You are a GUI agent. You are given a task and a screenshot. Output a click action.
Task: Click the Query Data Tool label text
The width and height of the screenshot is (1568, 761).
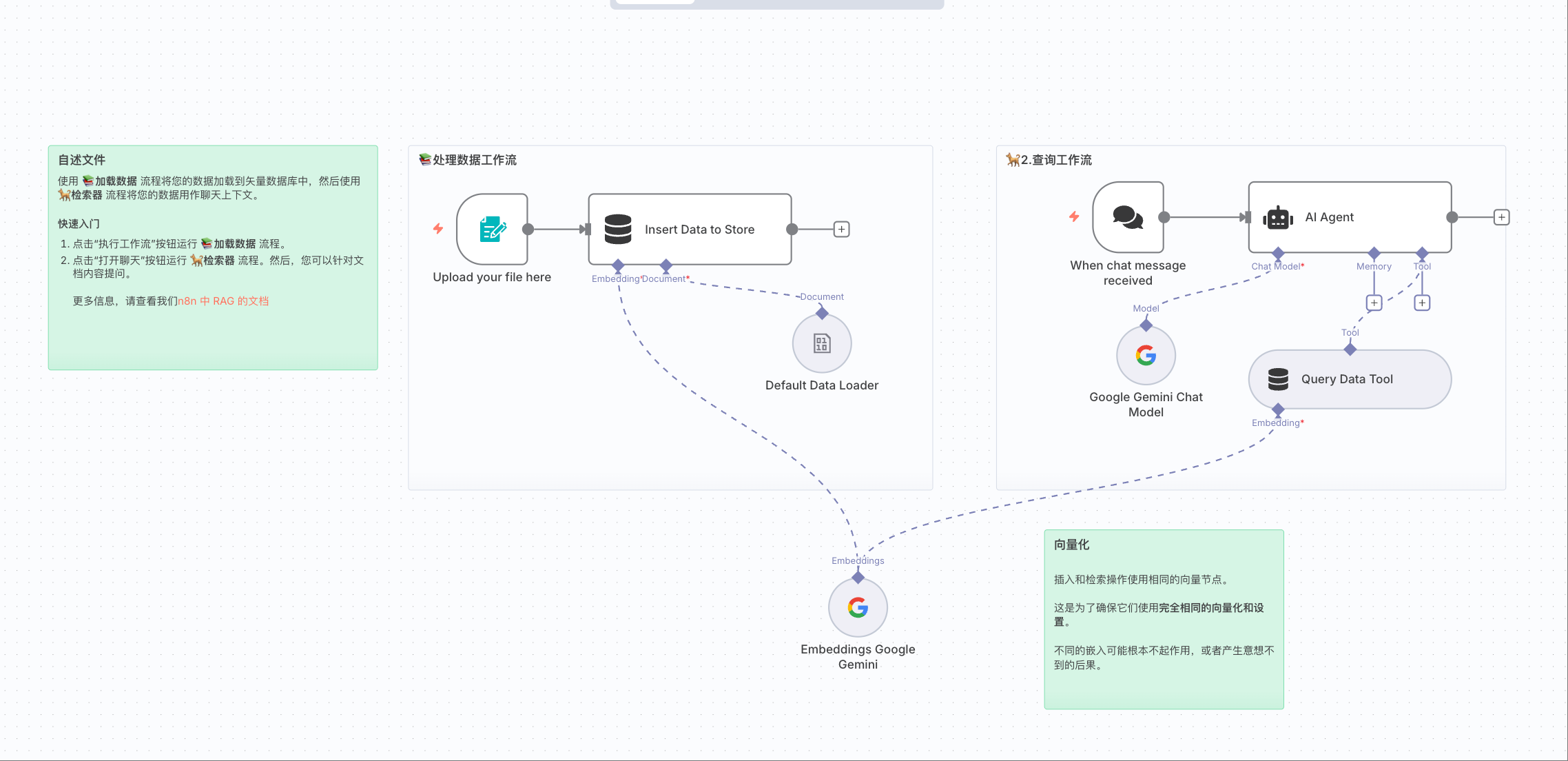tap(1347, 379)
